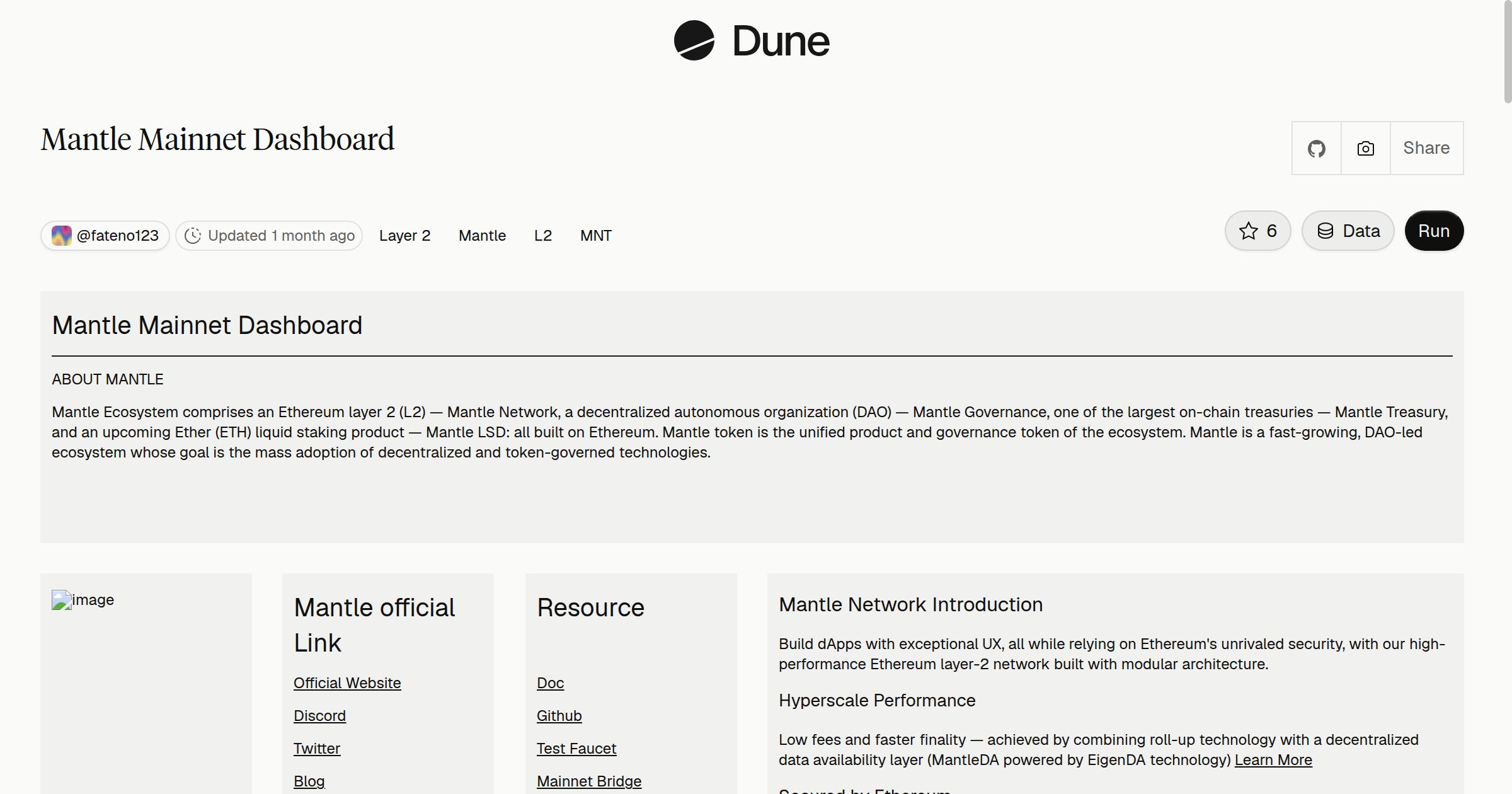Open the Data button
The width and height of the screenshot is (1512, 794).
coord(1348,231)
